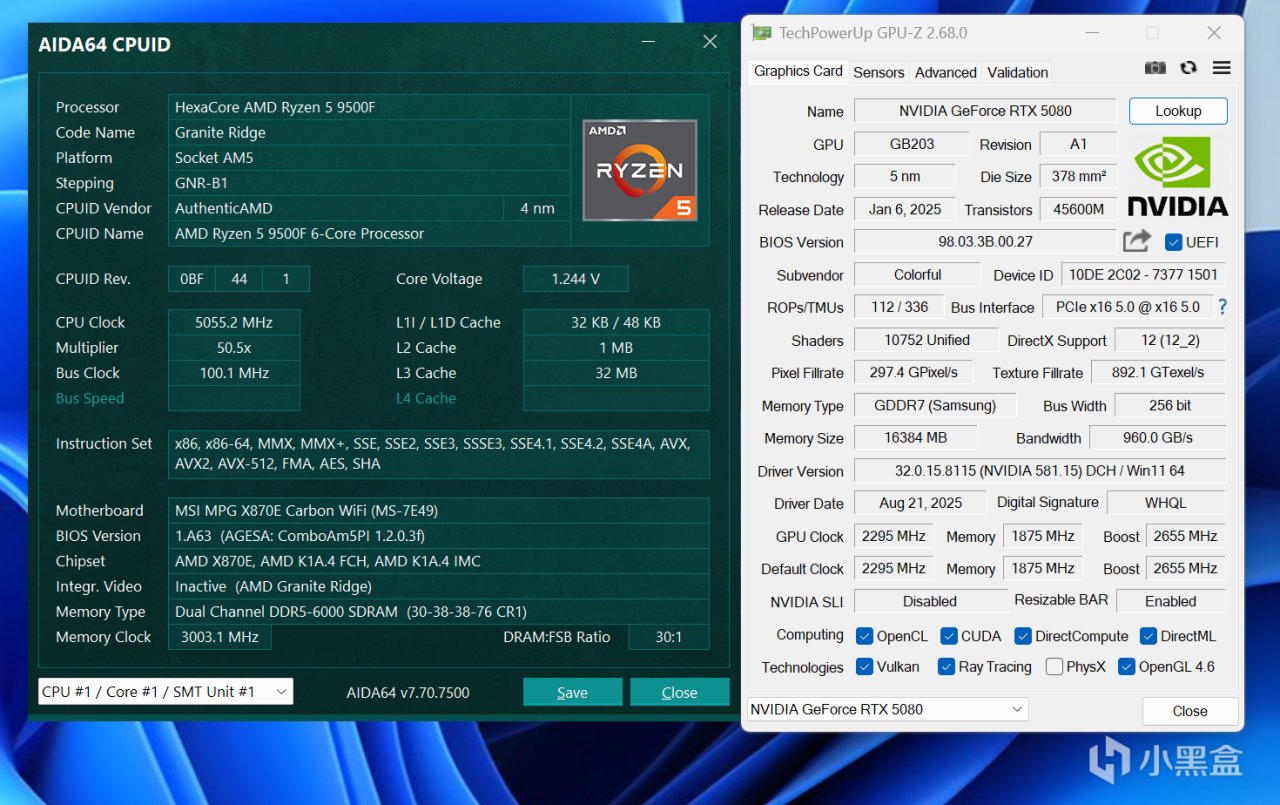The height and width of the screenshot is (805, 1280).
Task: Click the Close button in AIDA64 CPUID
Action: coord(679,692)
